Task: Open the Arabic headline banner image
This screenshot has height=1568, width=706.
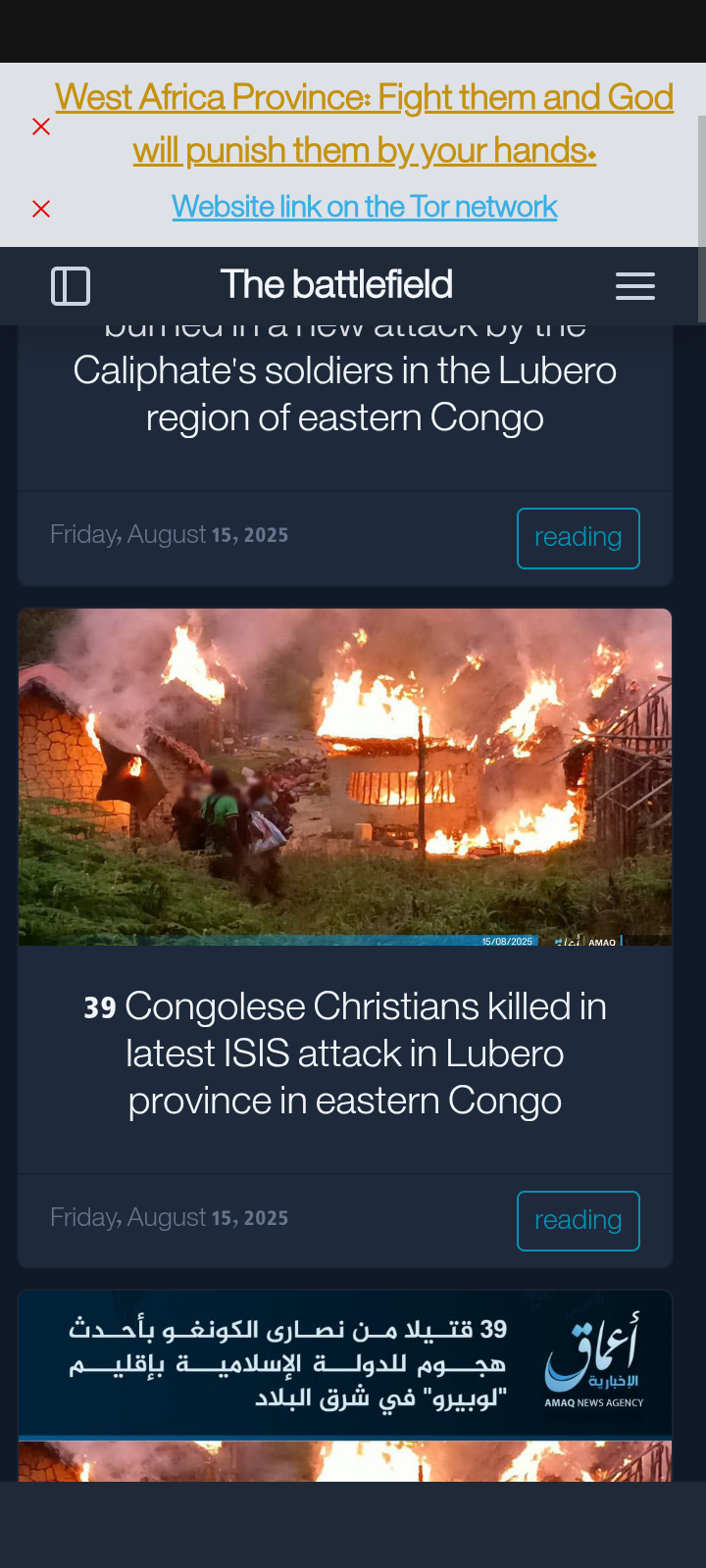Action: pyautogui.click(x=345, y=1364)
